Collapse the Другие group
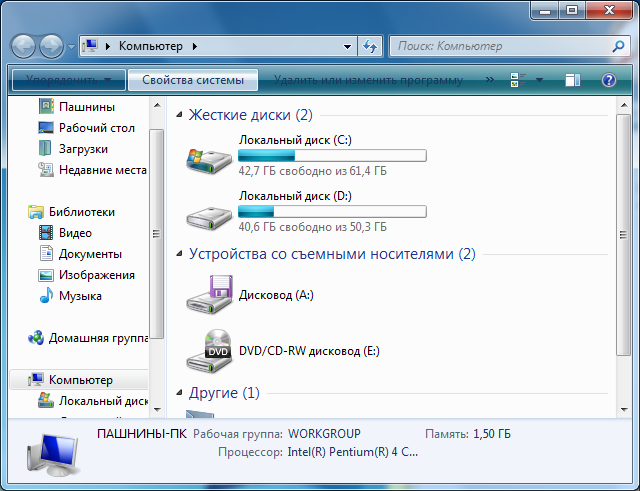The width and height of the screenshot is (640, 491). click(x=180, y=393)
